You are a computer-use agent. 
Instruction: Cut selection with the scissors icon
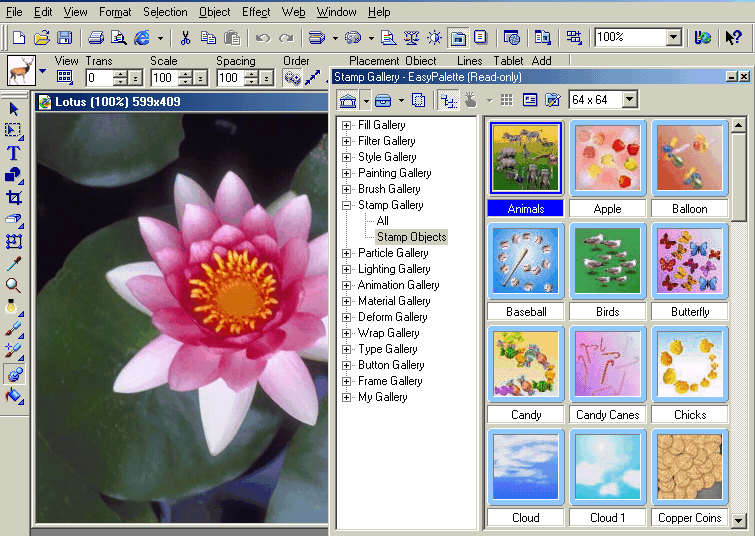click(185, 38)
